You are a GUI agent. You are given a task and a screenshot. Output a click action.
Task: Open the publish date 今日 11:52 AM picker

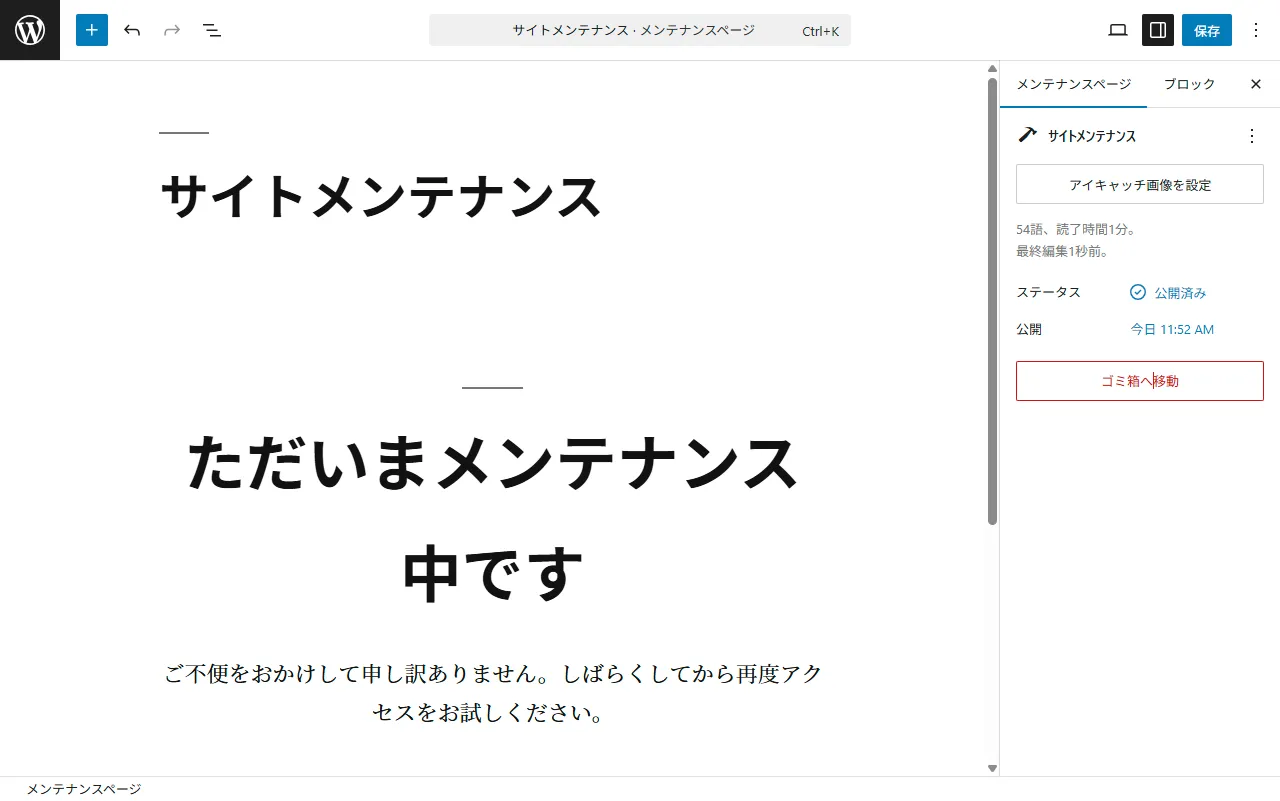pyautogui.click(x=1172, y=329)
